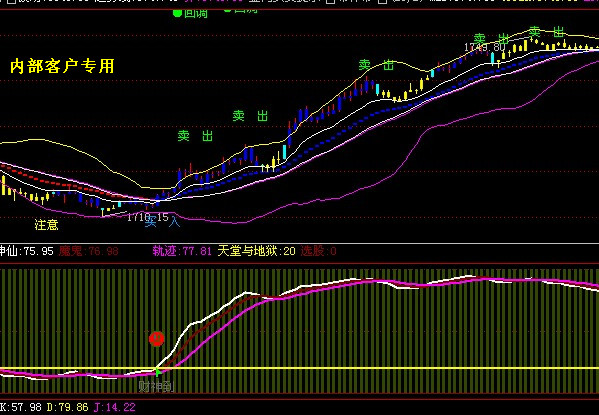Select the 天堂与地狱:20 indicator value
The image size is (599, 415).
[256, 251]
